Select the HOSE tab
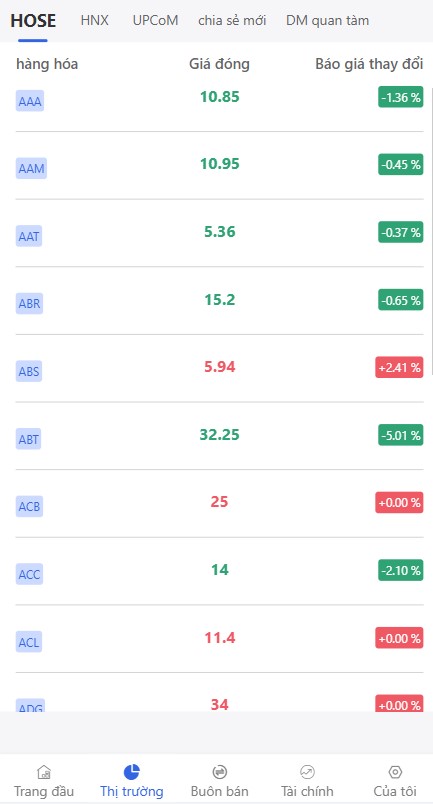433x804 pixels. (x=33, y=21)
